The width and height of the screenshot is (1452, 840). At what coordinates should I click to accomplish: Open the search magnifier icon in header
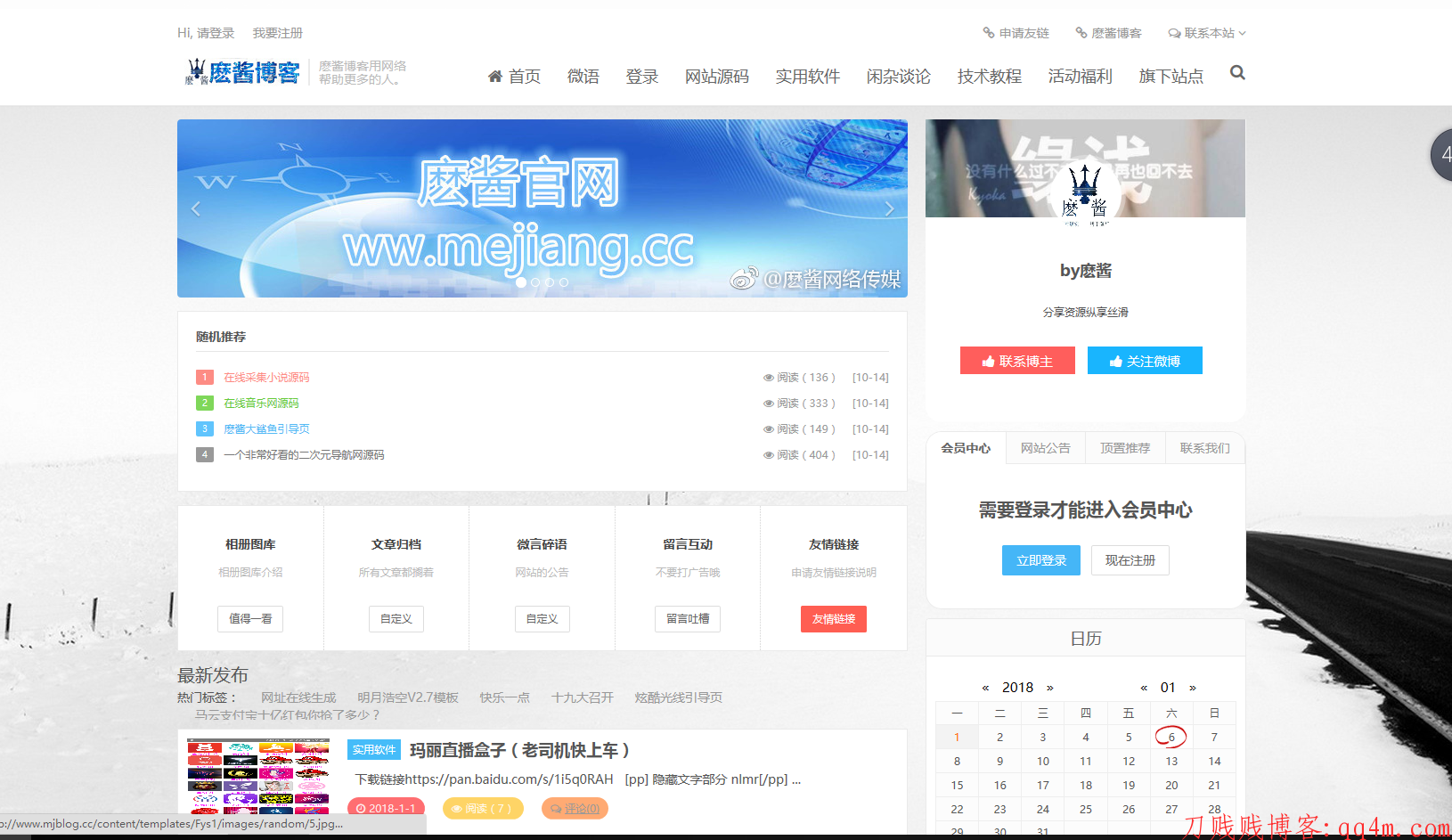point(1237,73)
